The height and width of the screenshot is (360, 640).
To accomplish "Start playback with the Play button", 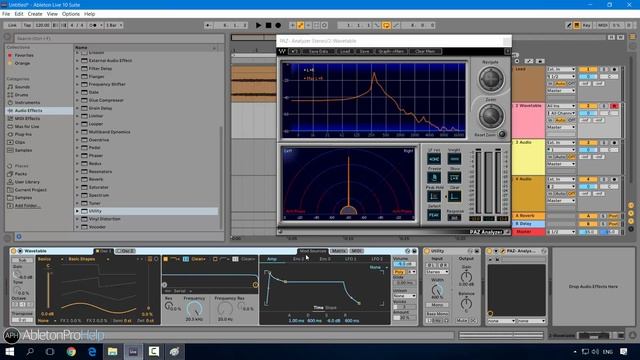I will [258, 25].
